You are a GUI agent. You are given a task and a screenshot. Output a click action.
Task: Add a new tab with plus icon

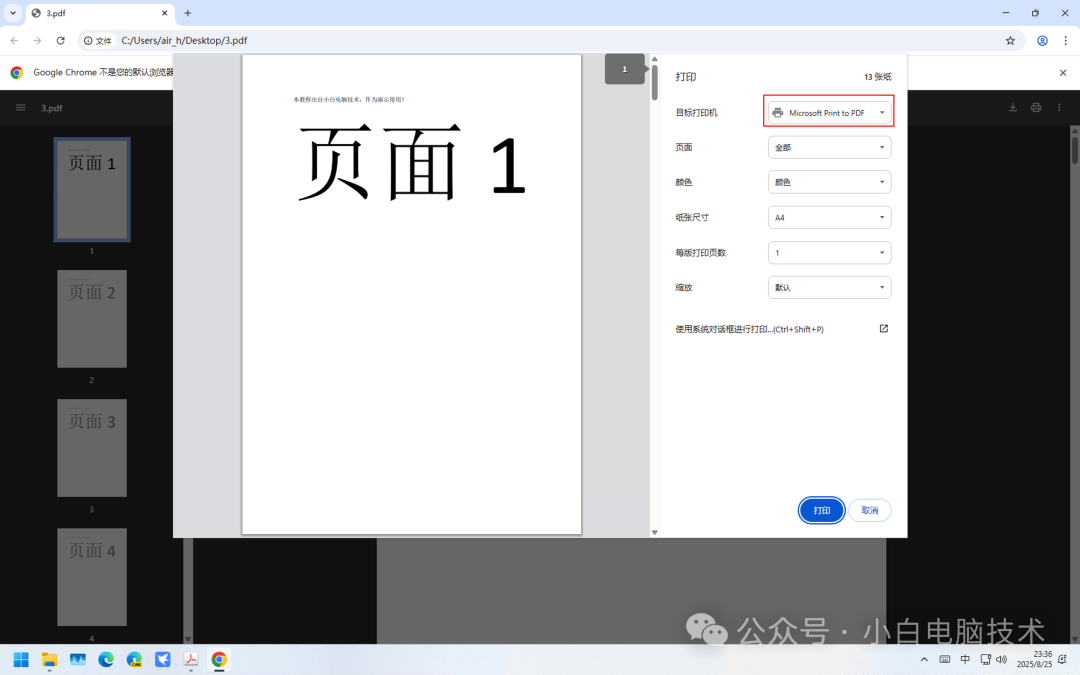pos(187,13)
